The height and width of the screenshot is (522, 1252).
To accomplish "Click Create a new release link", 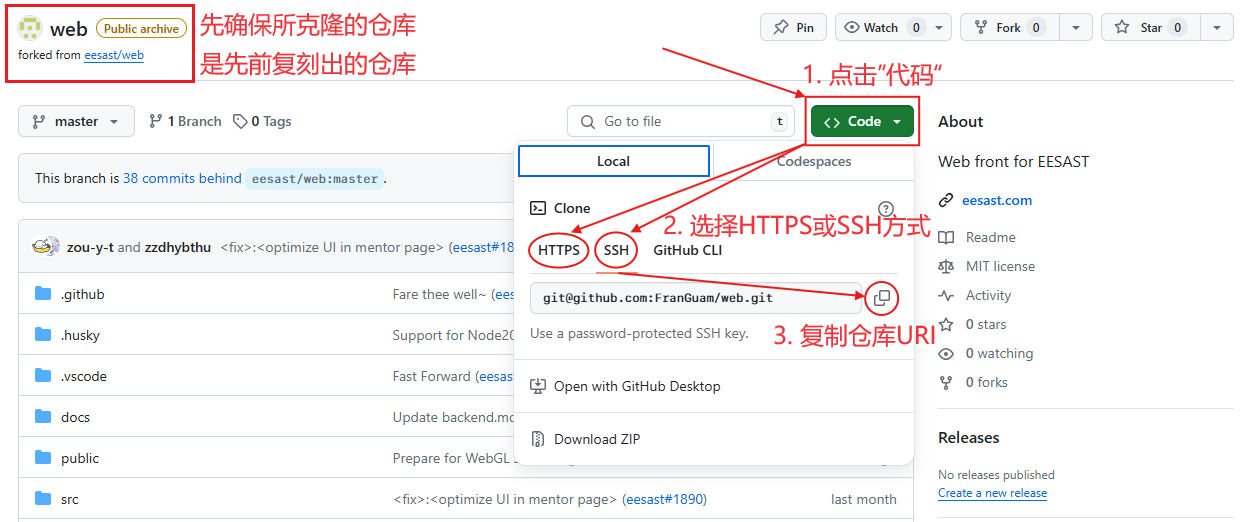I will [992, 493].
